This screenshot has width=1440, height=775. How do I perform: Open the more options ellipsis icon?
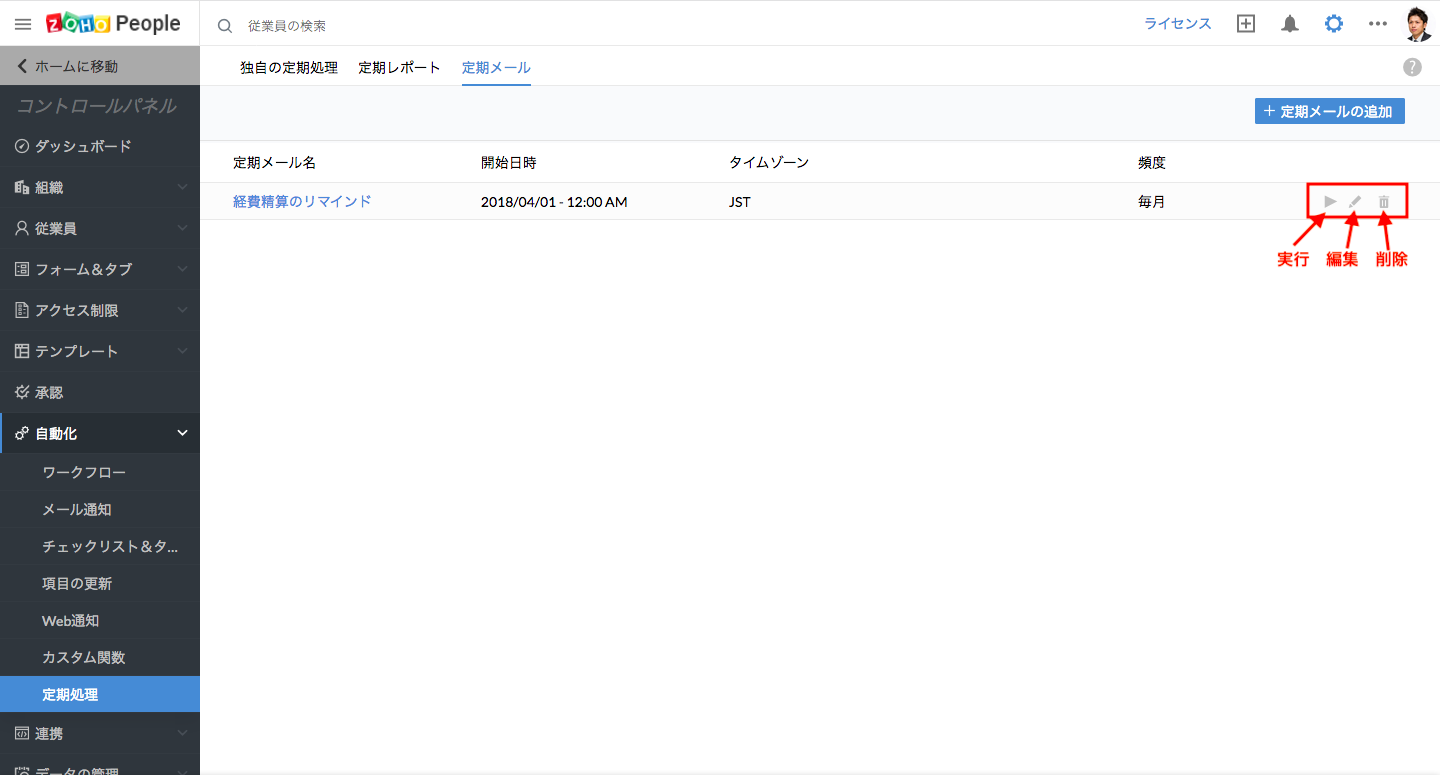click(x=1378, y=24)
